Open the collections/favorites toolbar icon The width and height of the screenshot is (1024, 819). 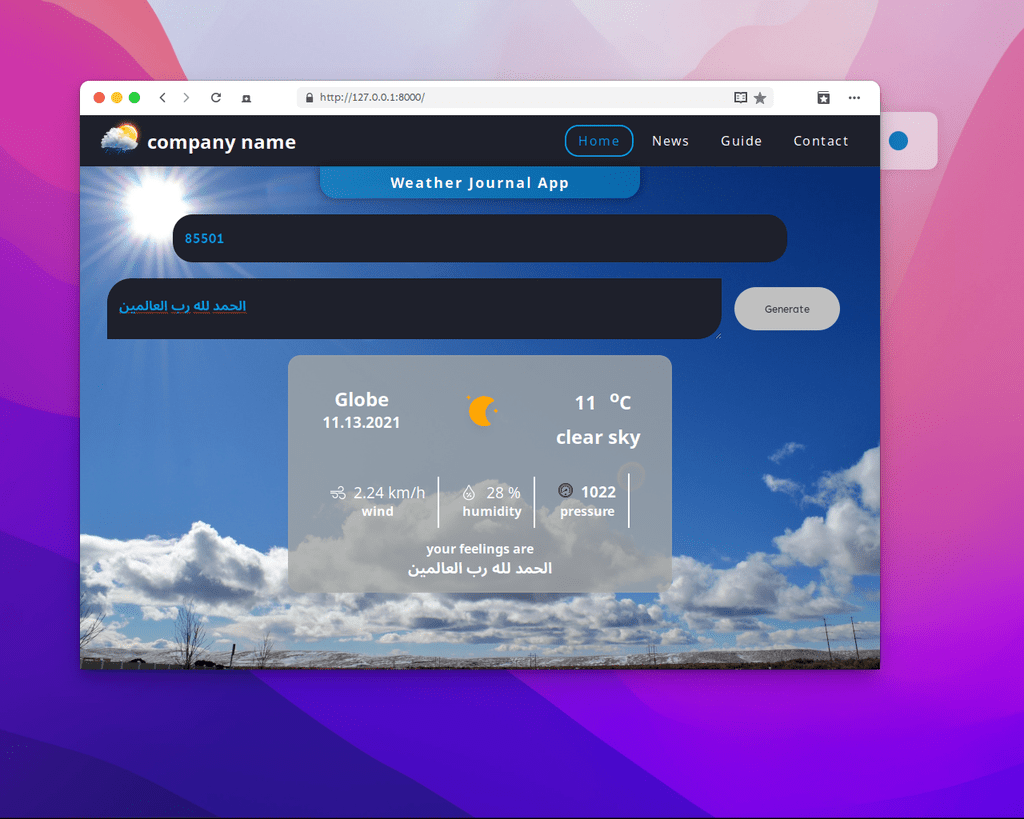(824, 97)
